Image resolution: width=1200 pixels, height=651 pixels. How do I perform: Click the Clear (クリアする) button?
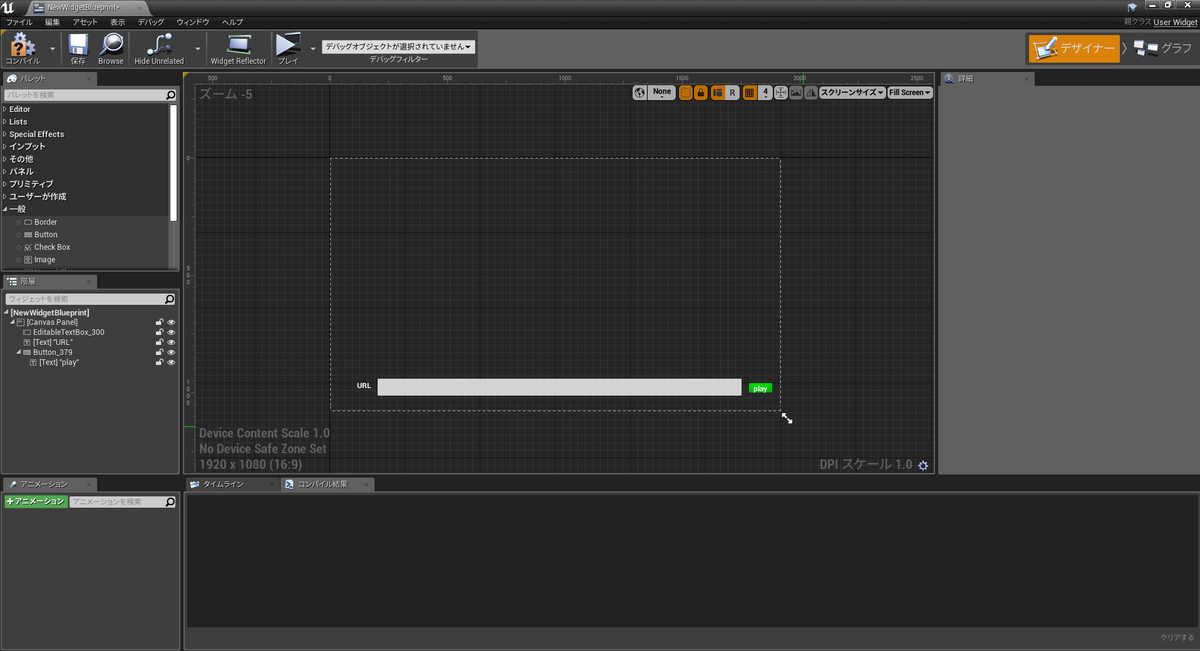(x=1176, y=637)
